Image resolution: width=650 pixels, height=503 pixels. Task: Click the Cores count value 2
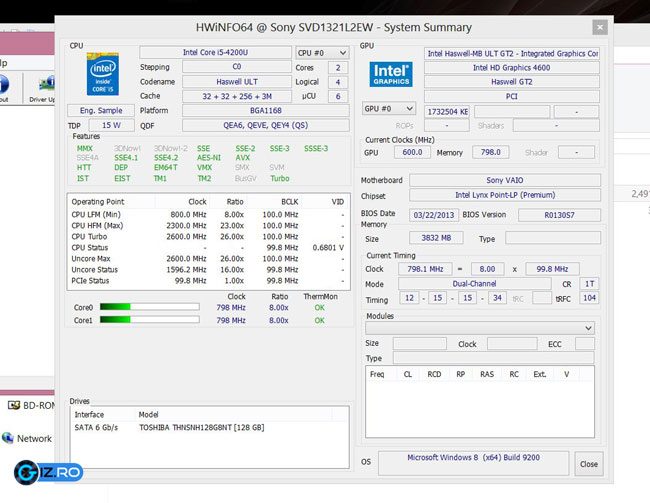pyautogui.click(x=338, y=68)
